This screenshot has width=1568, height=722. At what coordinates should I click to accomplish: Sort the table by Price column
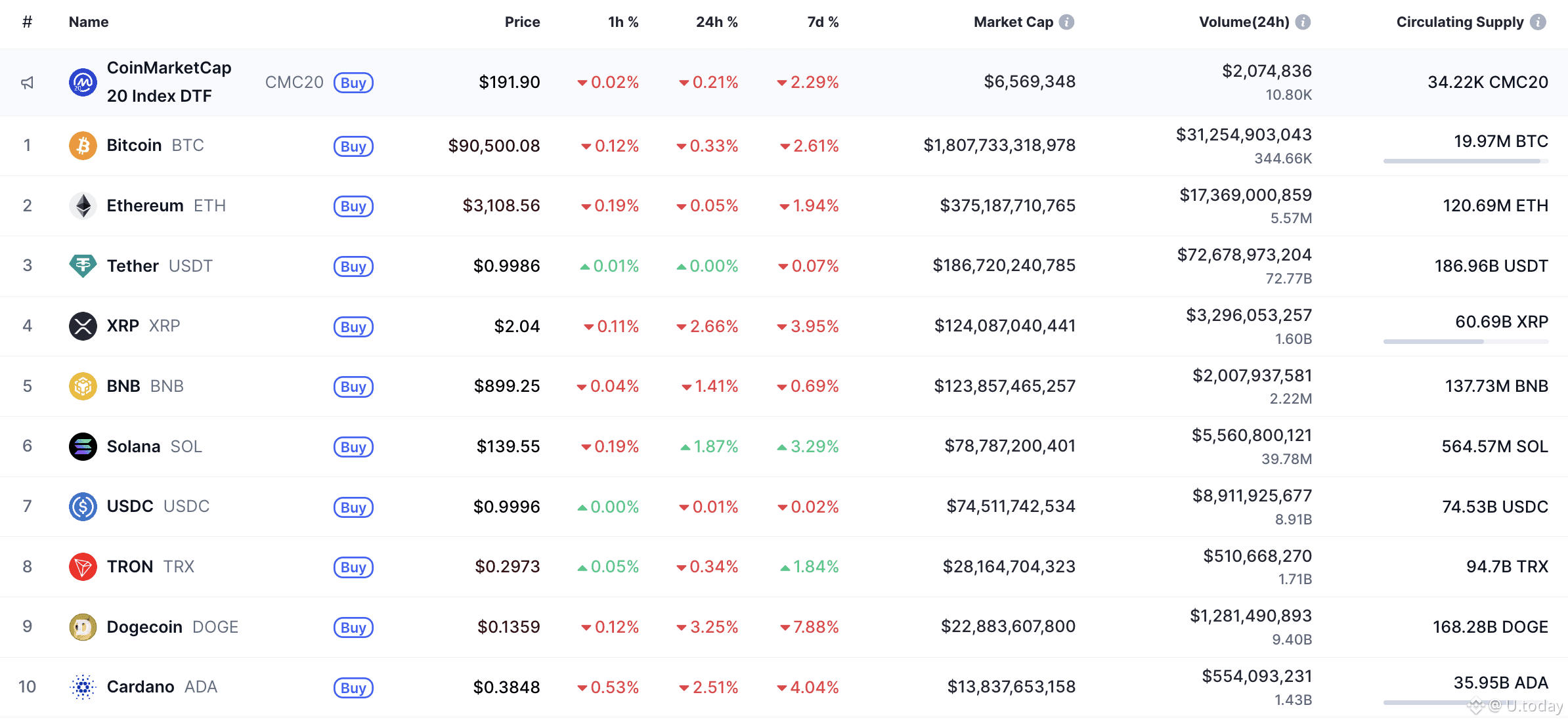(x=522, y=22)
